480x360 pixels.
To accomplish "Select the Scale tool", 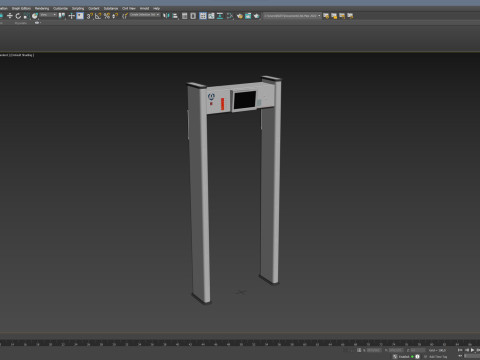I will 26,16.
